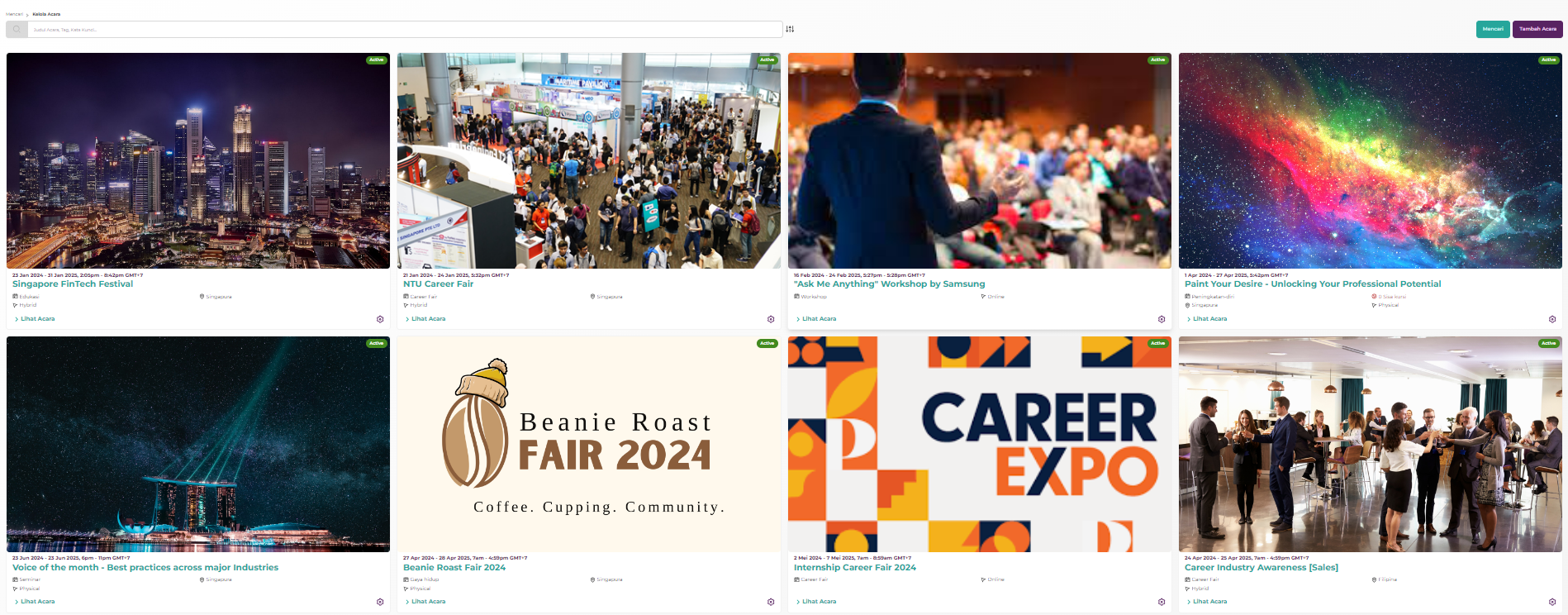This screenshot has width=1568, height=615.
Task: Open Internship Career Fair 2024 title link
Action: point(854,568)
